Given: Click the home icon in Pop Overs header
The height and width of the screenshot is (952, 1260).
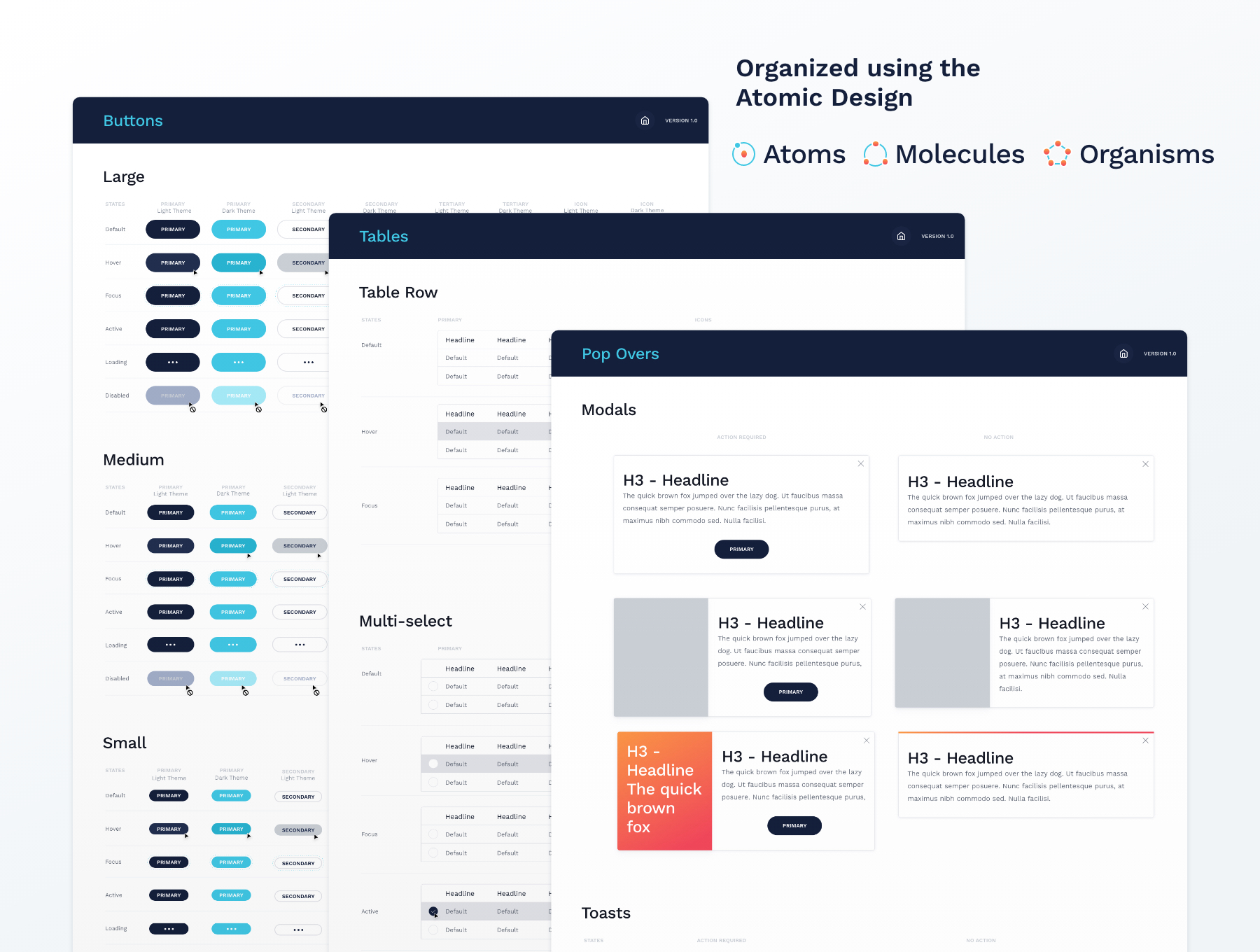Looking at the screenshot, I should tap(1123, 353).
